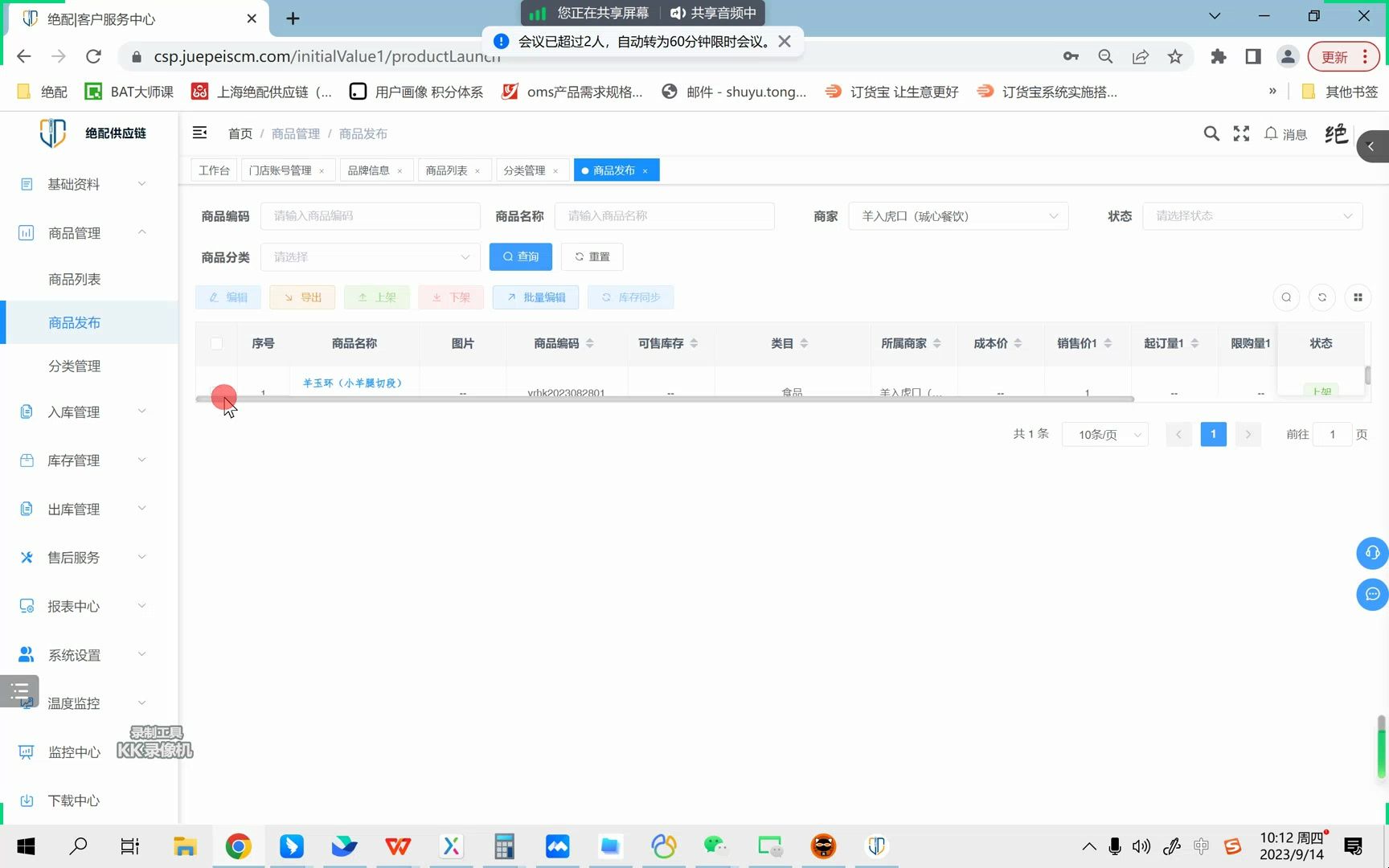
Task: Open the global search magnifier icon
Action: click(x=1211, y=133)
